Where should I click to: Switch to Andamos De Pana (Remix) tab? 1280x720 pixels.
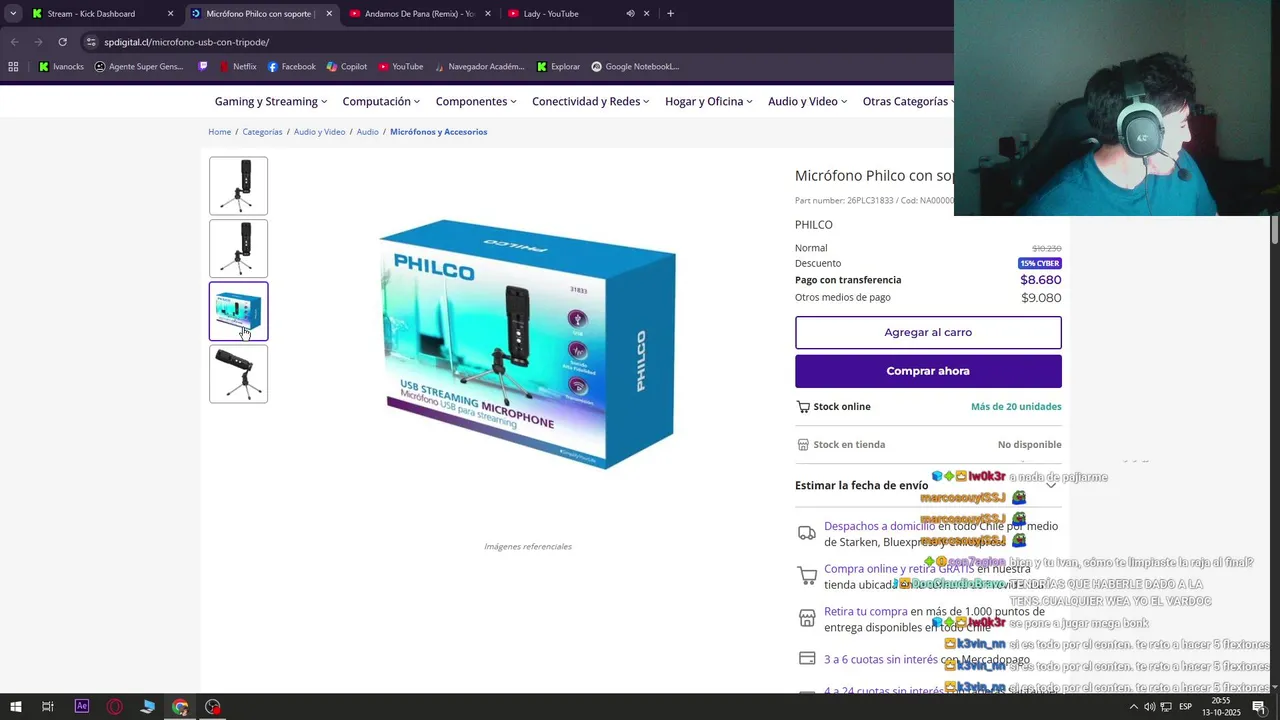(420, 14)
